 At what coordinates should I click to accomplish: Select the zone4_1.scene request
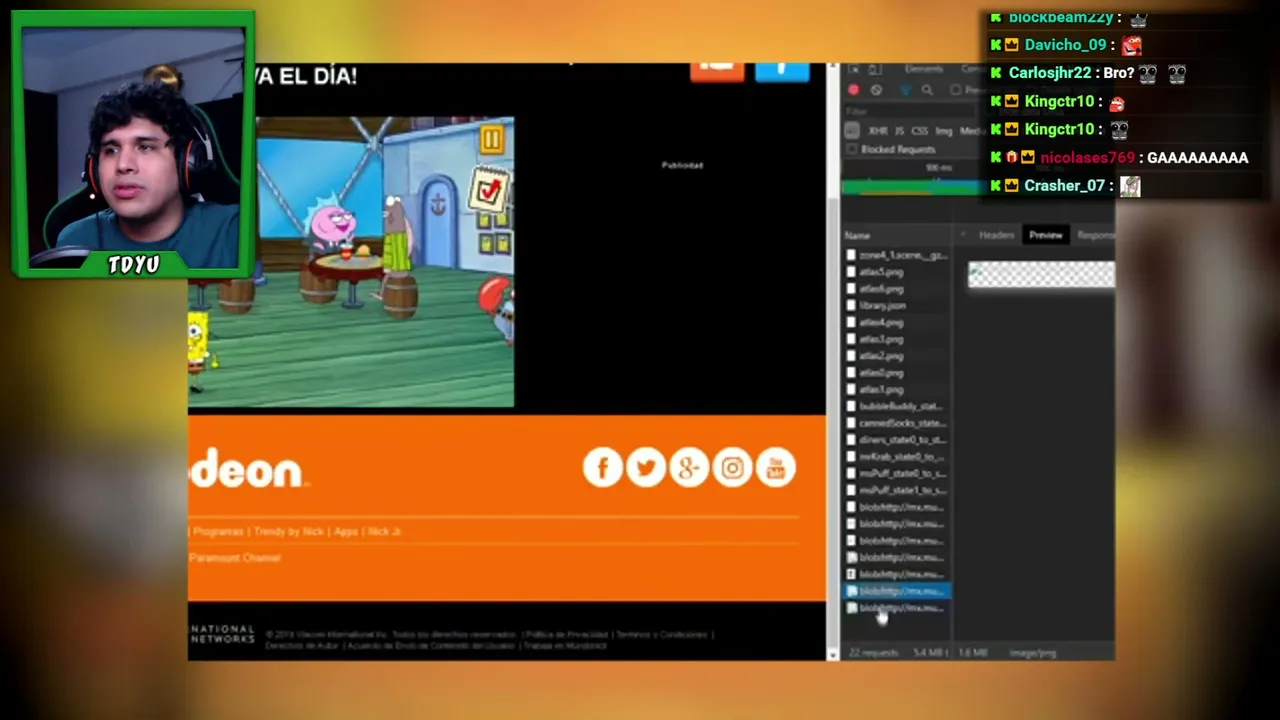click(896, 256)
